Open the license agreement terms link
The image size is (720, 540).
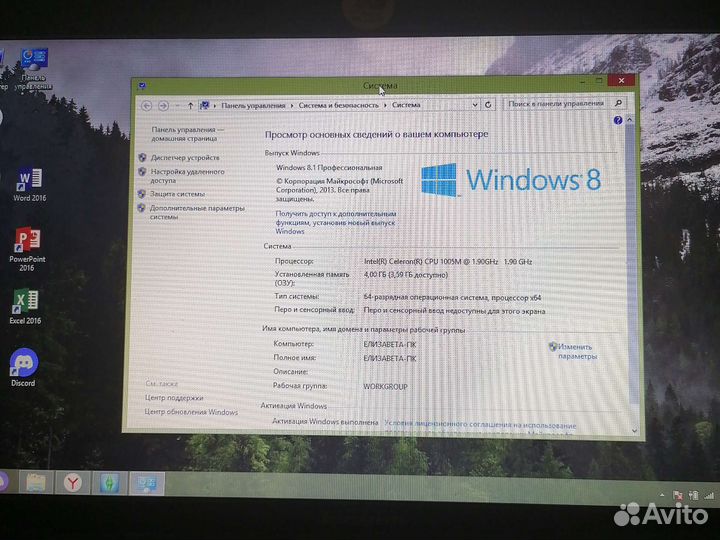(x=480, y=425)
